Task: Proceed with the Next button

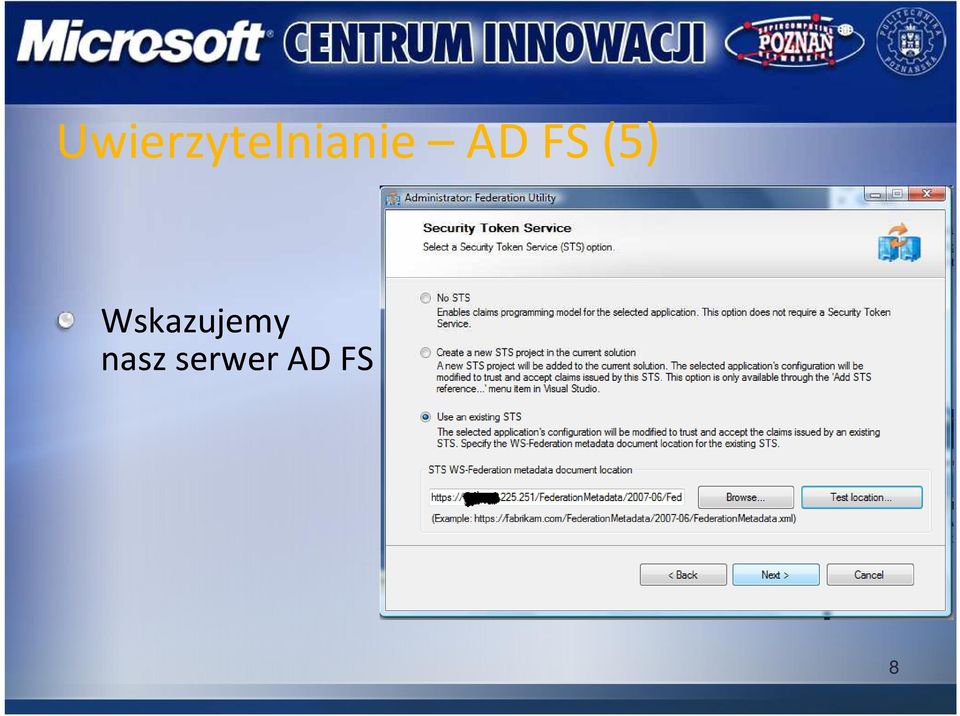Action: pyautogui.click(x=776, y=575)
